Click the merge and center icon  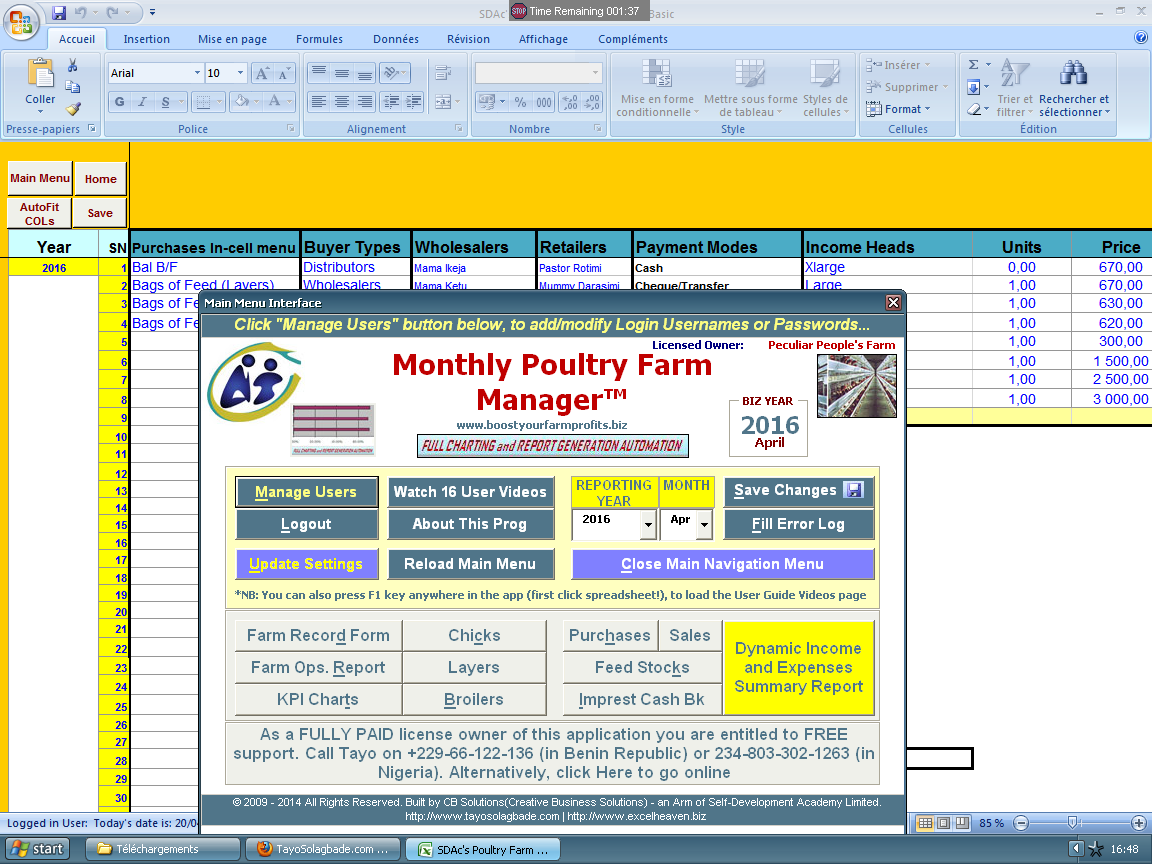pos(443,101)
